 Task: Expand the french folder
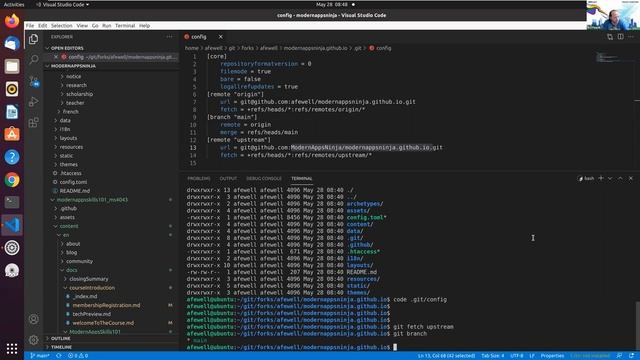pos(70,111)
